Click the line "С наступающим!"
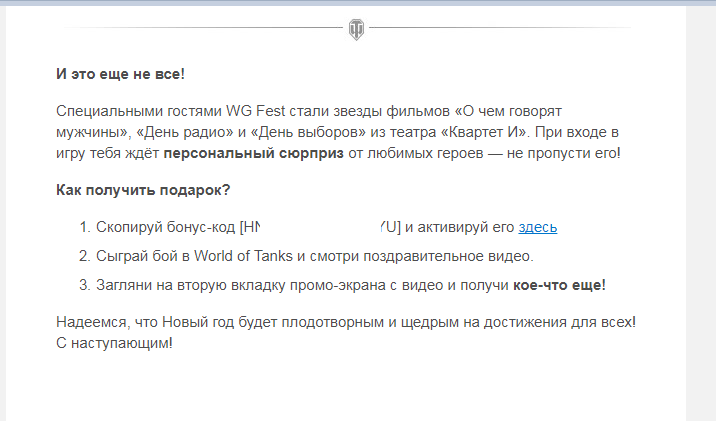Screen dimensions: 716x421 click(114, 343)
